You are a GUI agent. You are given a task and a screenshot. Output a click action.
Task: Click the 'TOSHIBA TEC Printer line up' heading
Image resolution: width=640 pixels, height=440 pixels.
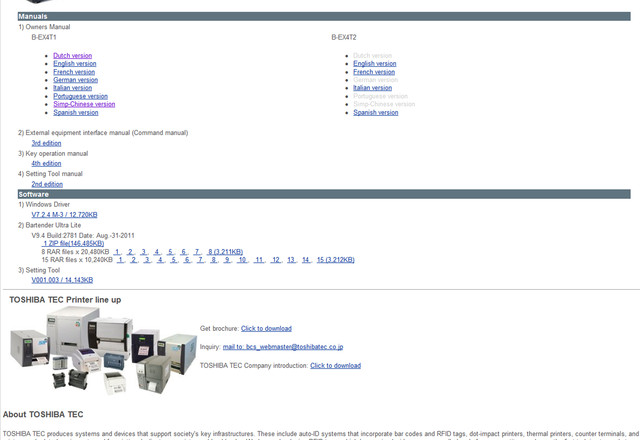(x=65, y=300)
